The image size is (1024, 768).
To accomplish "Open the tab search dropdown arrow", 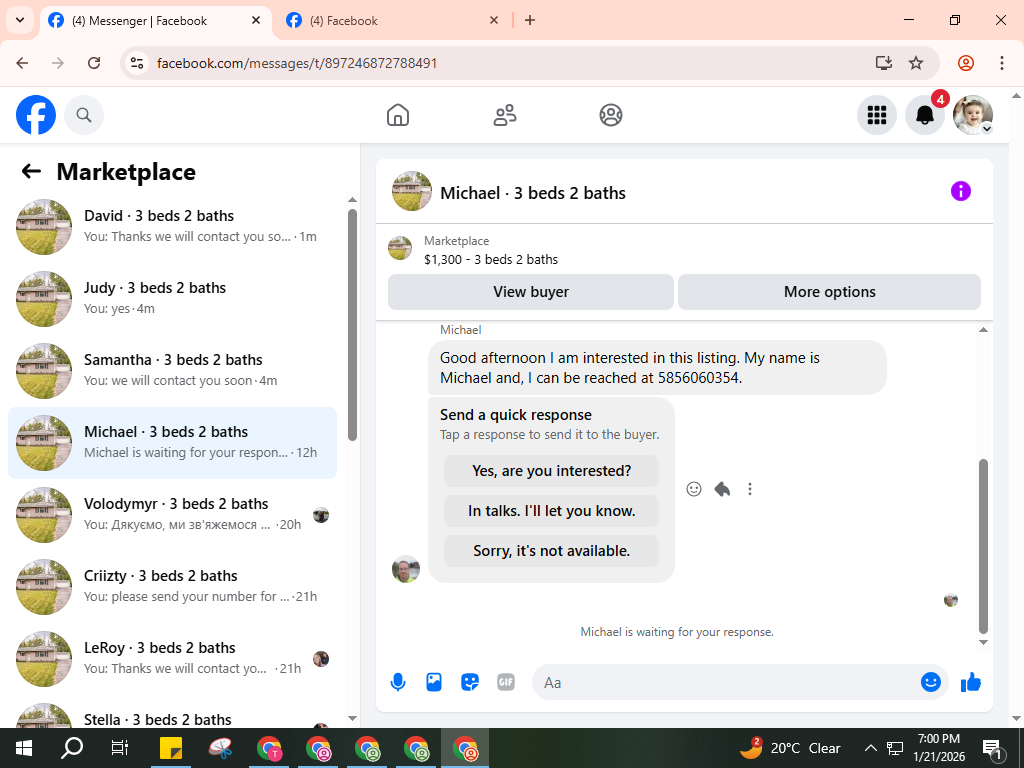I will (20, 20).
